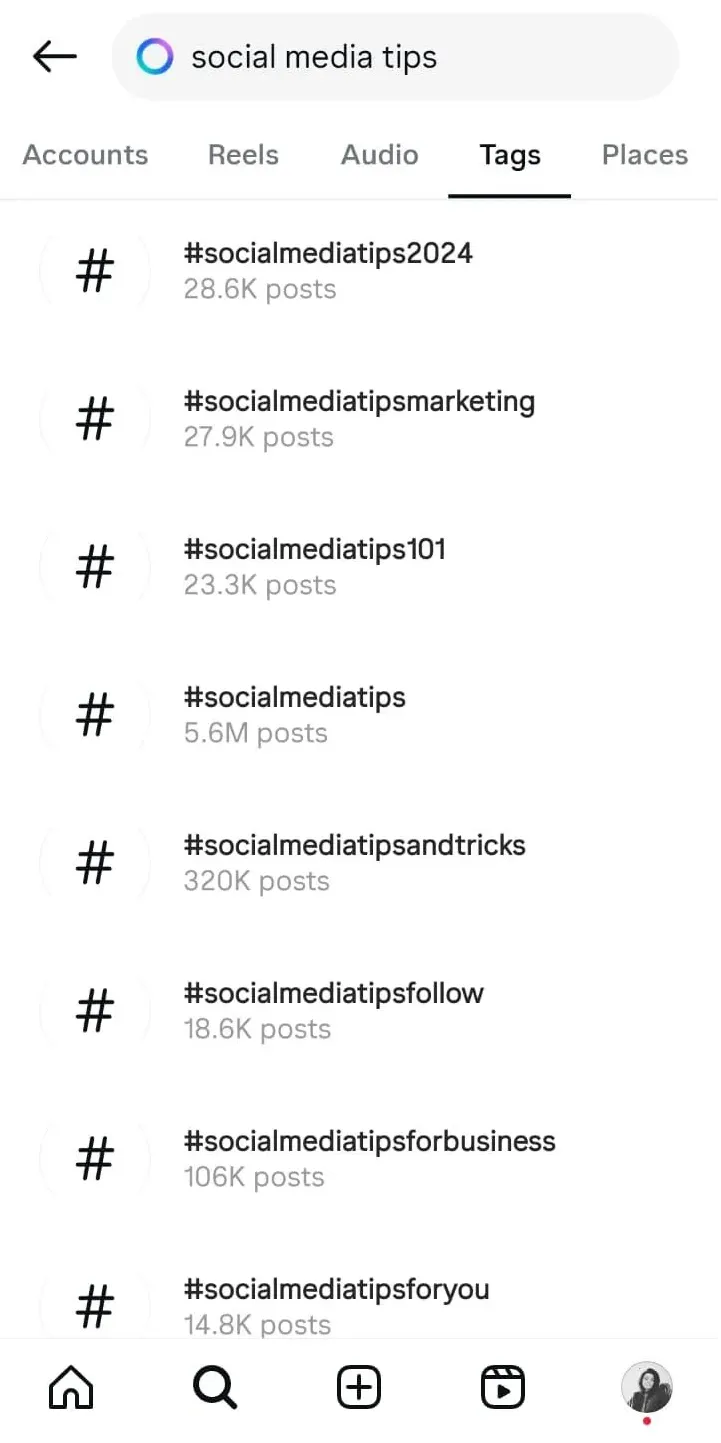This screenshot has width=721, height=1443.
Task: Open the Create post plus icon
Action: [358, 1387]
